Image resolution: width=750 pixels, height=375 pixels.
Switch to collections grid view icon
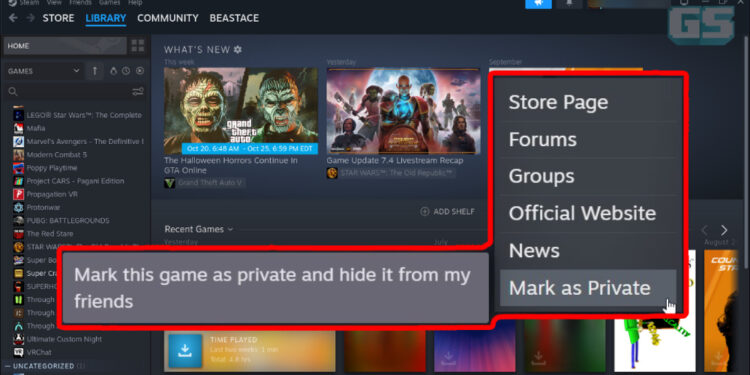[x=138, y=46]
